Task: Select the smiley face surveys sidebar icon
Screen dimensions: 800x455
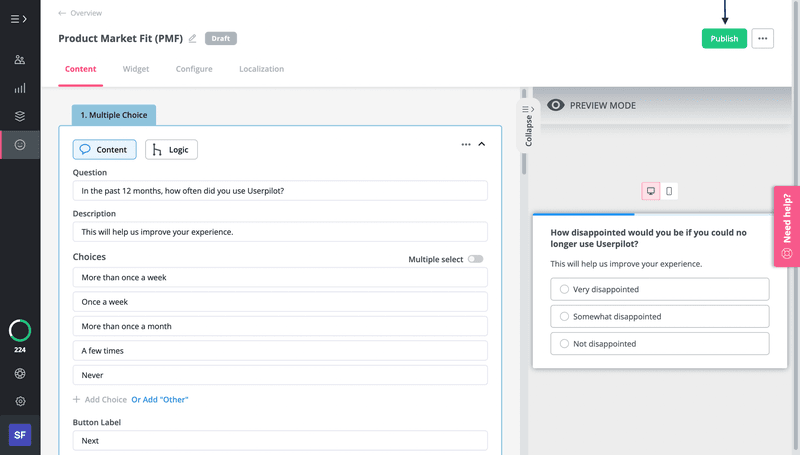Action: pyautogui.click(x=20, y=145)
